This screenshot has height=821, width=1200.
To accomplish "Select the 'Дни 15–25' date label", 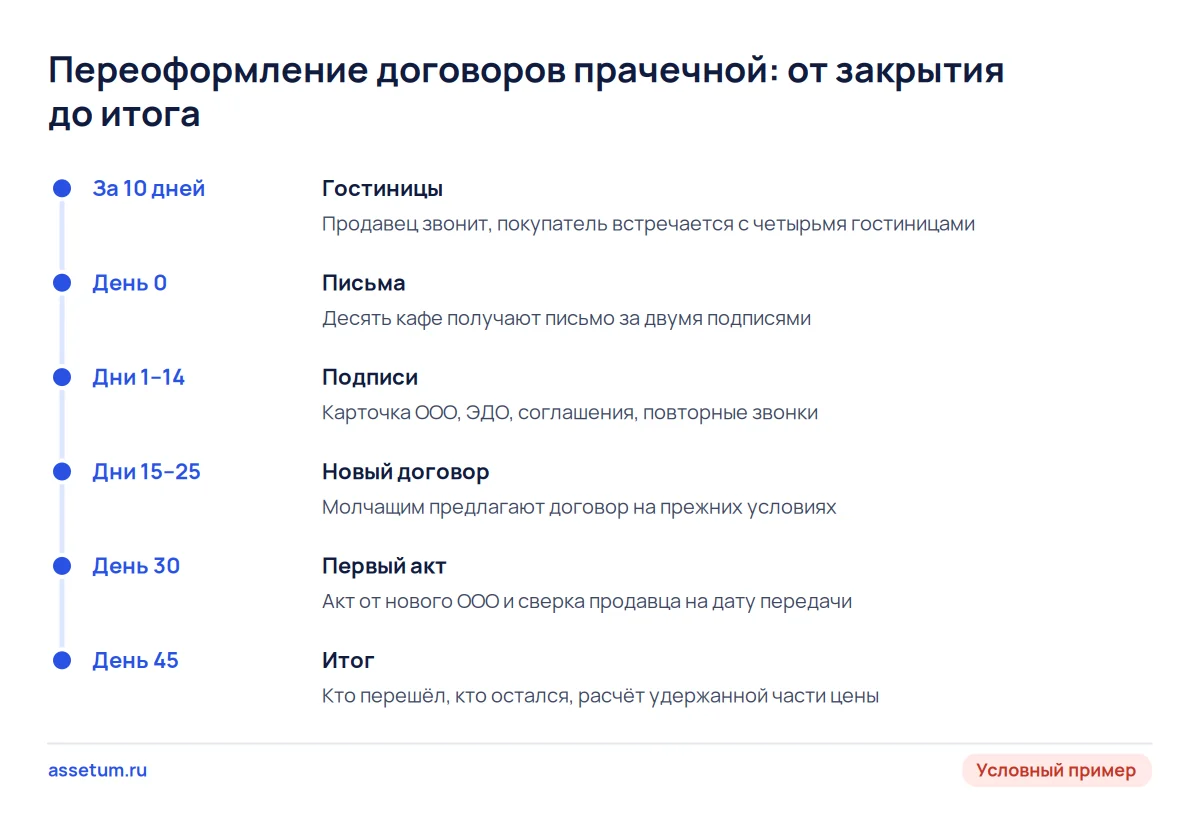I will (x=147, y=472).
